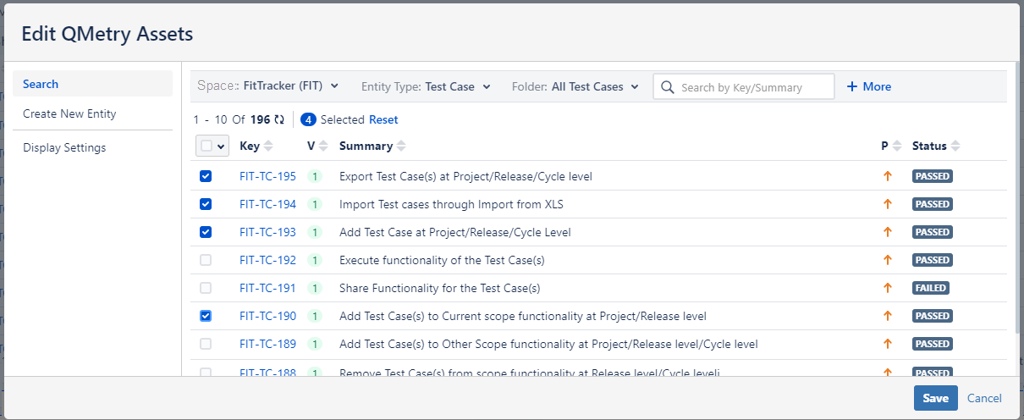Expand the Entity Type Test Case dropdown
The width and height of the screenshot is (1024, 420).
click(x=425, y=87)
